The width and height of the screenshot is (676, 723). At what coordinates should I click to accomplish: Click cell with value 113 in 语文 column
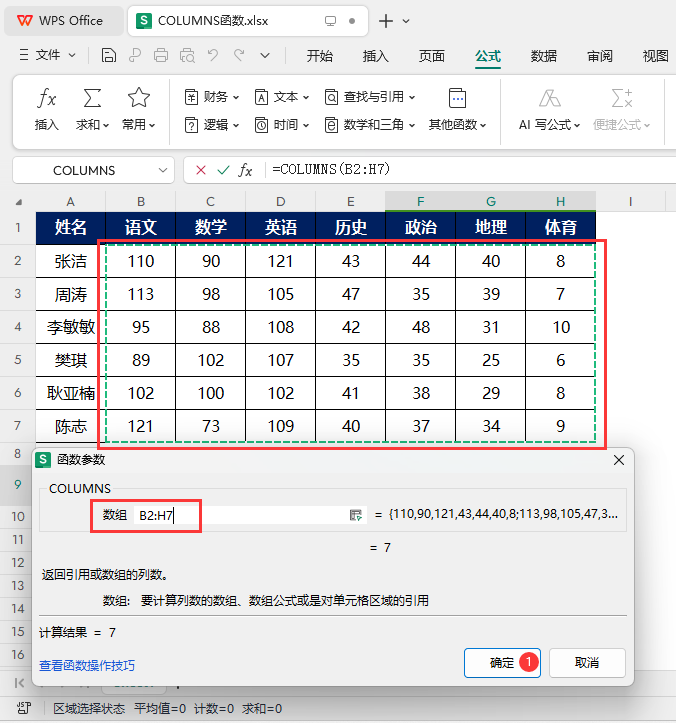141,294
